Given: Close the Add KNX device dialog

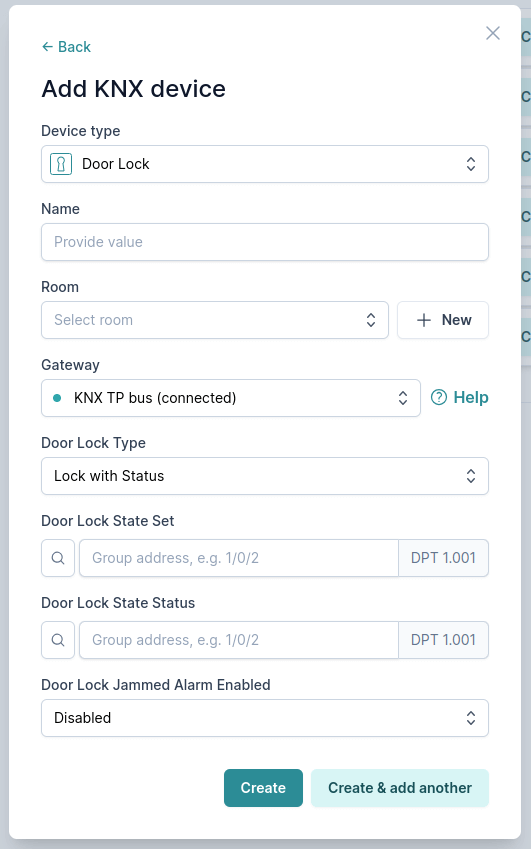Looking at the screenshot, I should click(493, 33).
